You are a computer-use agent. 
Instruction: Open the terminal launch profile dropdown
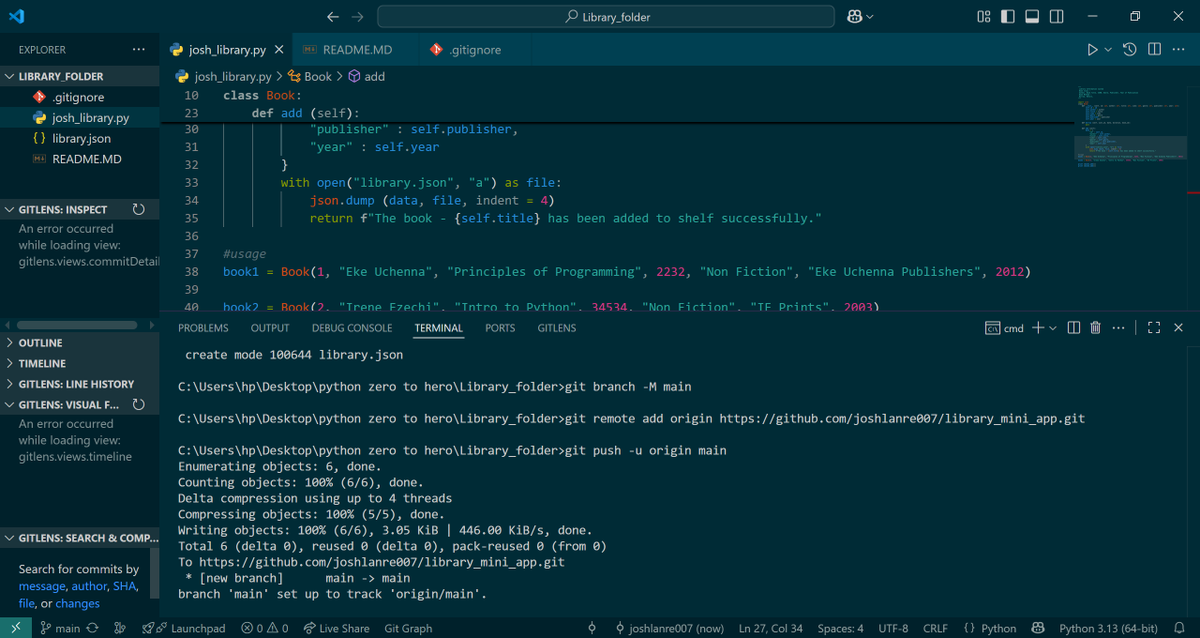point(1053,327)
